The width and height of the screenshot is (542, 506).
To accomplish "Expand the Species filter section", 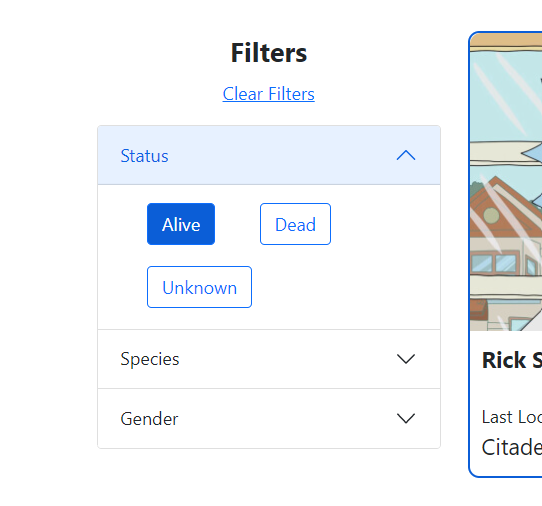I will 269,359.
